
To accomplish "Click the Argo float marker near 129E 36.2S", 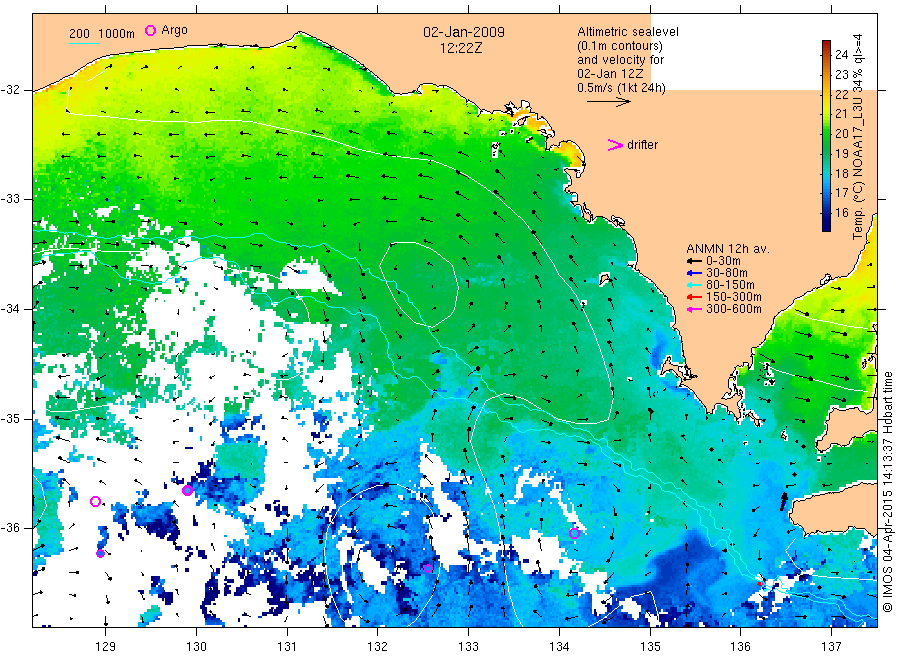I will (100, 553).
